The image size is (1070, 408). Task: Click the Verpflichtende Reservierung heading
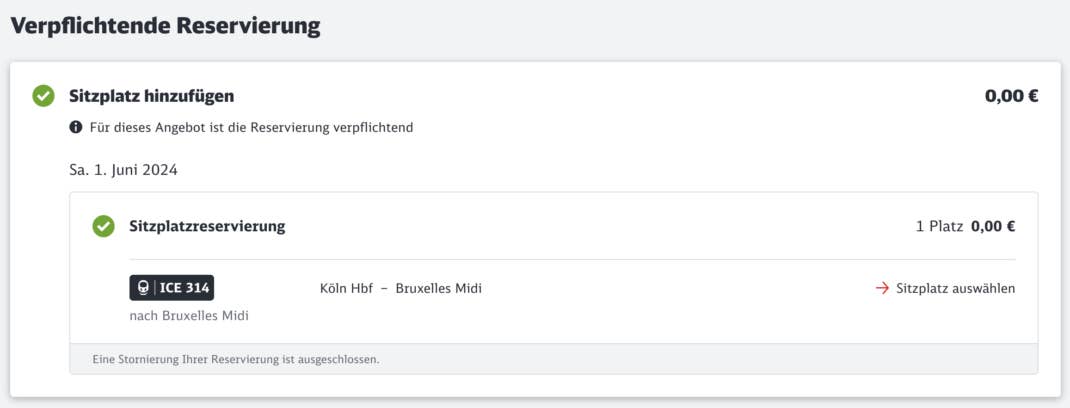[x=165, y=26]
